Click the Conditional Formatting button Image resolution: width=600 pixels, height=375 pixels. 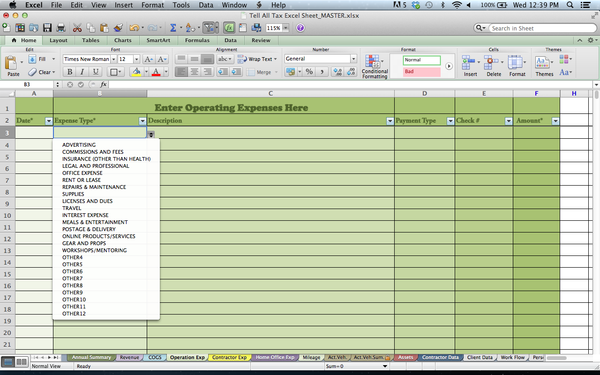coord(375,66)
